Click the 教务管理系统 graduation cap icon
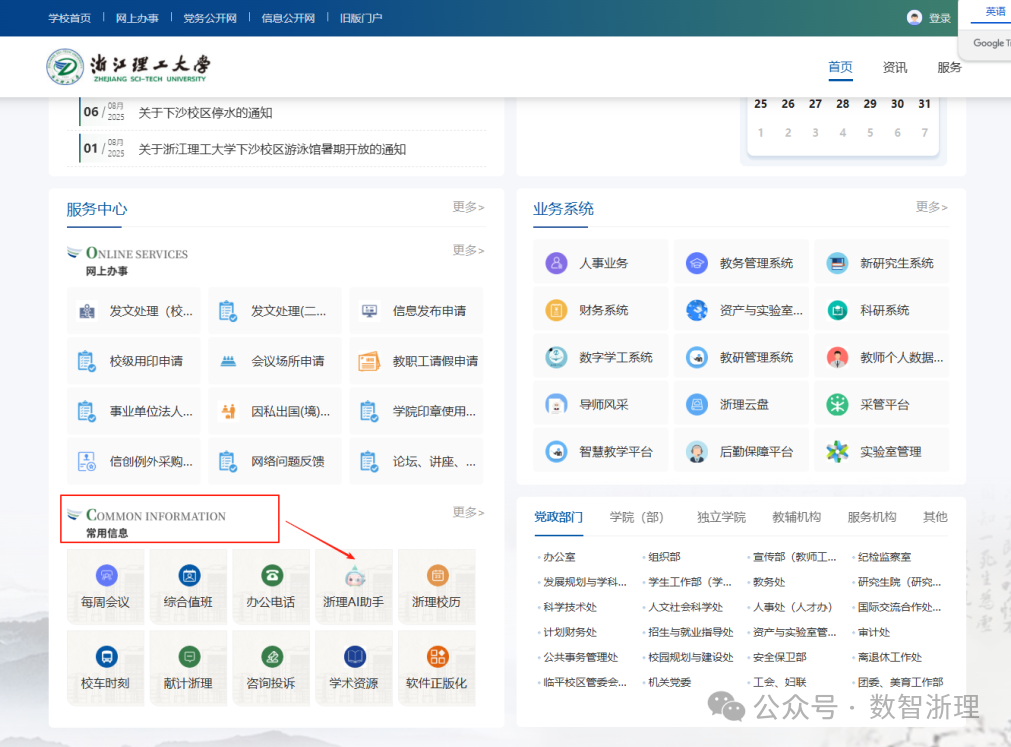Screen dimensions: 1011x747 697,263
